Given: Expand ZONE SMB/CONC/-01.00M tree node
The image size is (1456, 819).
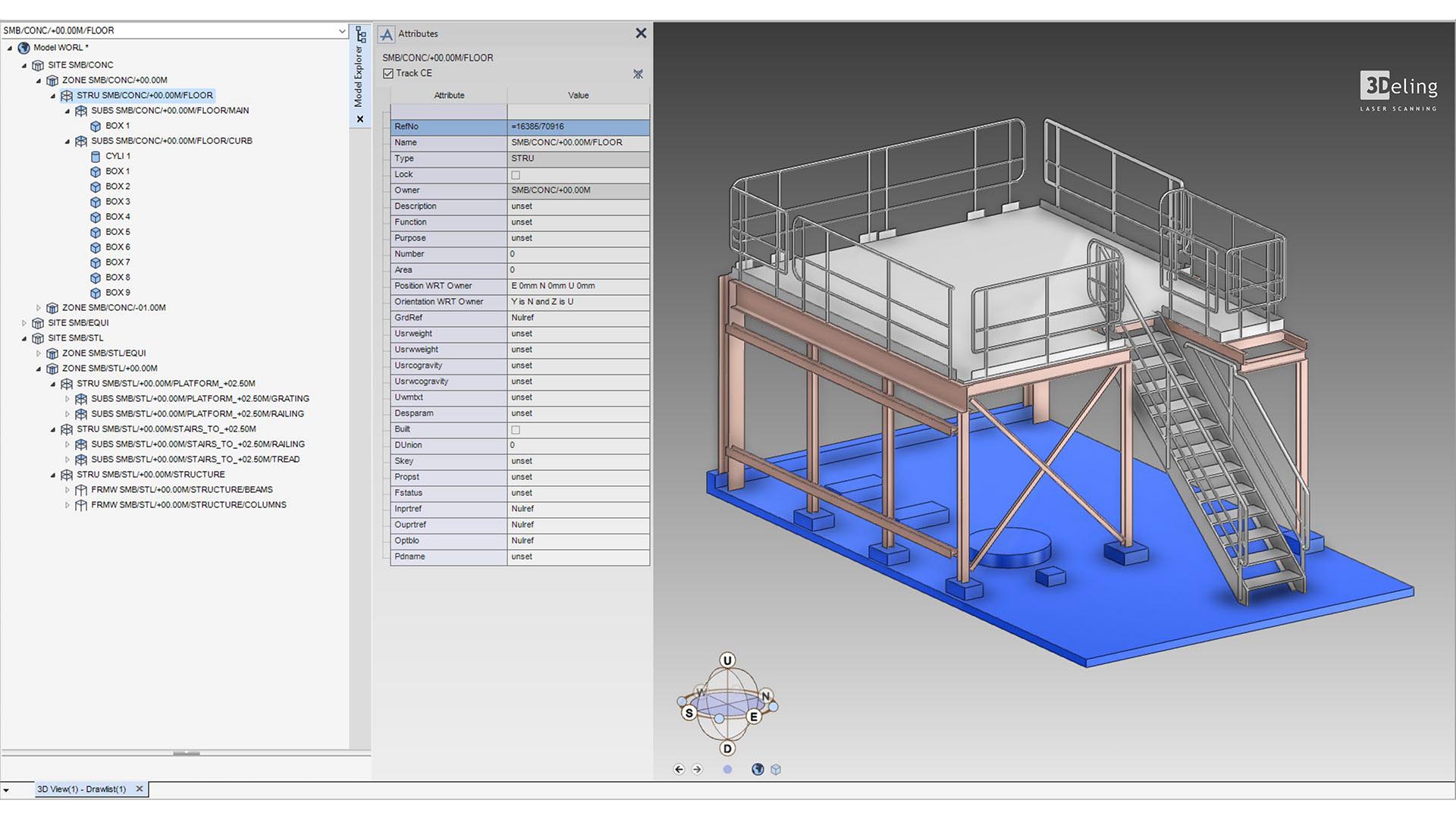Looking at the screenshot, I should [39, 308].
